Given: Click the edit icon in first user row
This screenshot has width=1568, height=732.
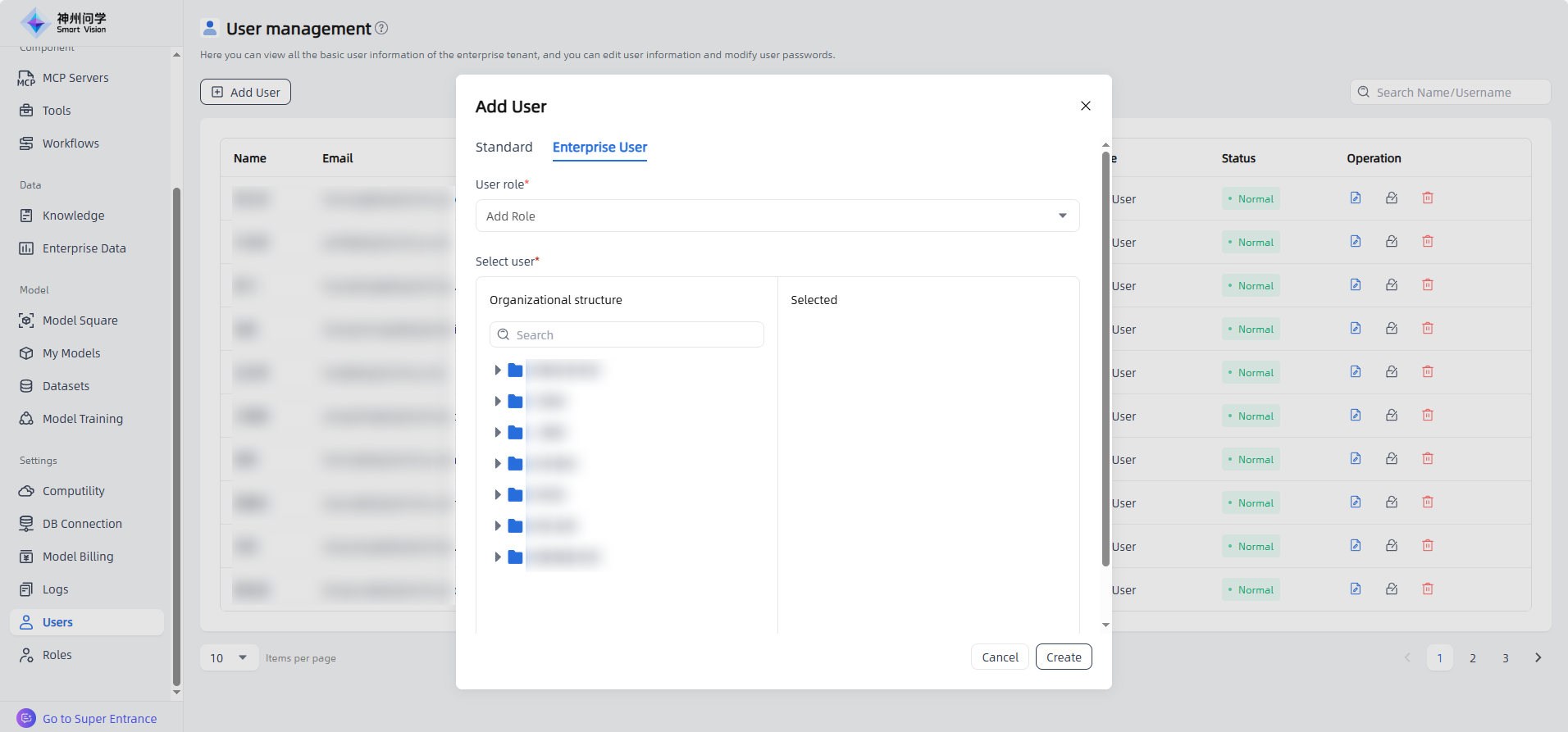Looking at the screenshot, I should [x=1356, y=198].
